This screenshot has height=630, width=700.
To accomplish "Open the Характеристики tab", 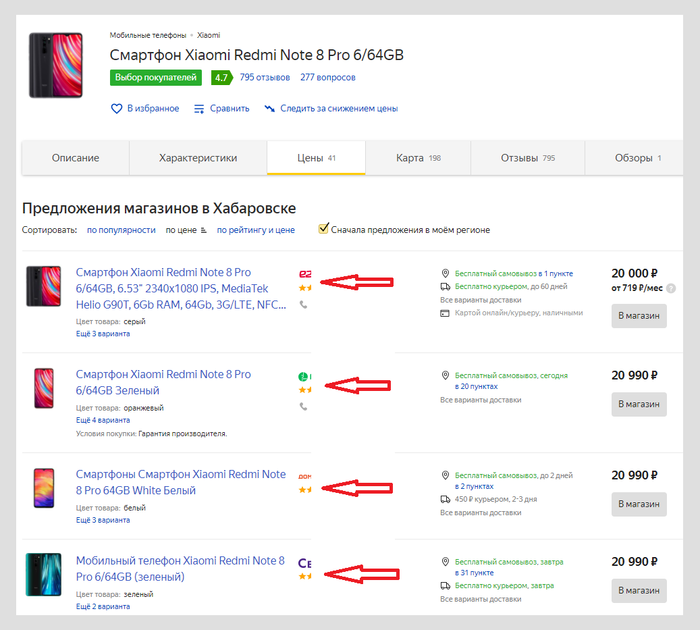I will tap(198, 158).
